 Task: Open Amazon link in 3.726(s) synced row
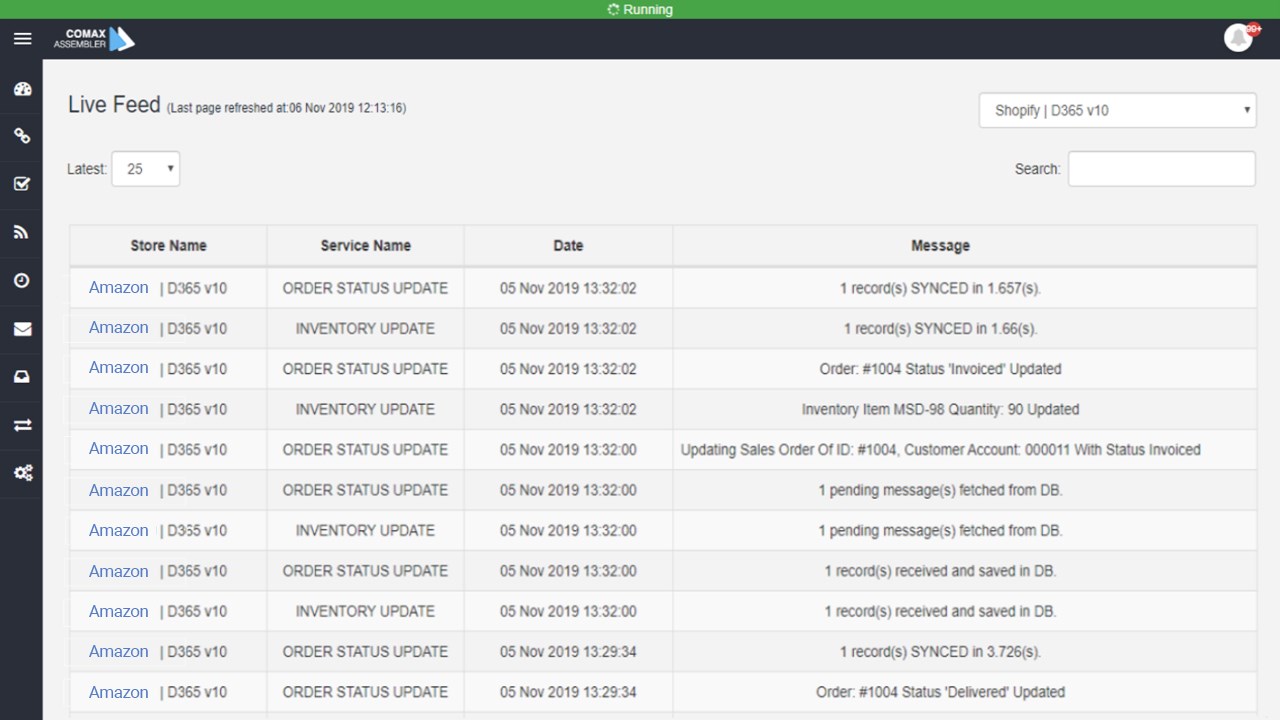[118, 651]
